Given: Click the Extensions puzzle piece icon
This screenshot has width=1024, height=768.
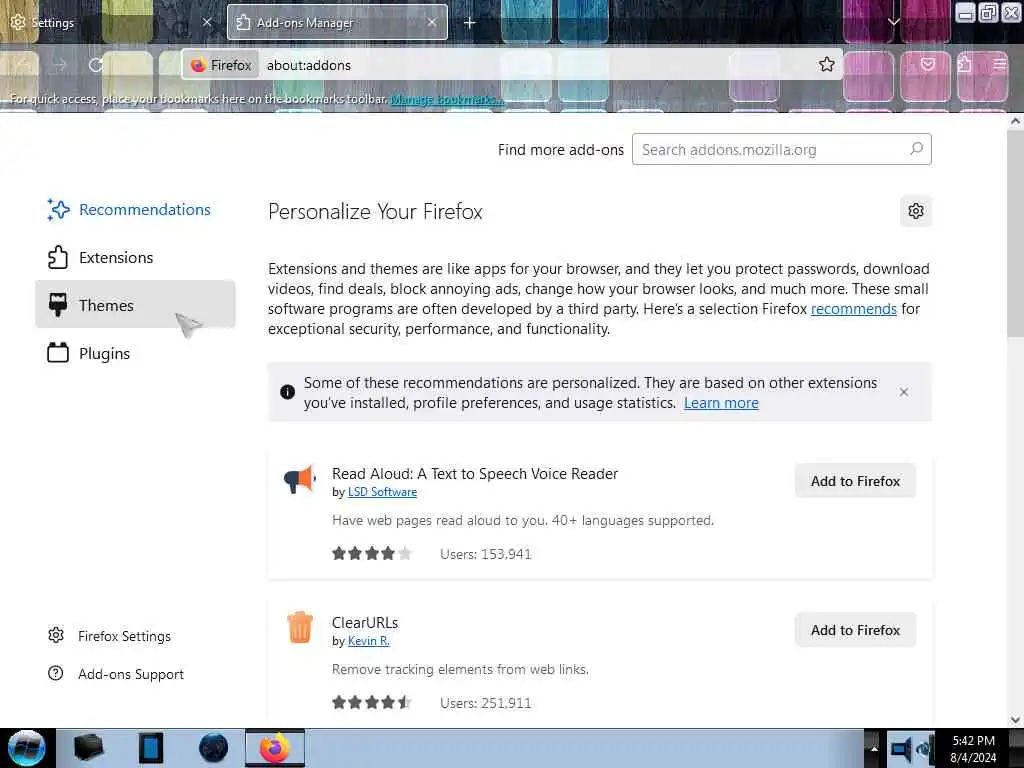Looking at the screenshot, I should [57, 257].
